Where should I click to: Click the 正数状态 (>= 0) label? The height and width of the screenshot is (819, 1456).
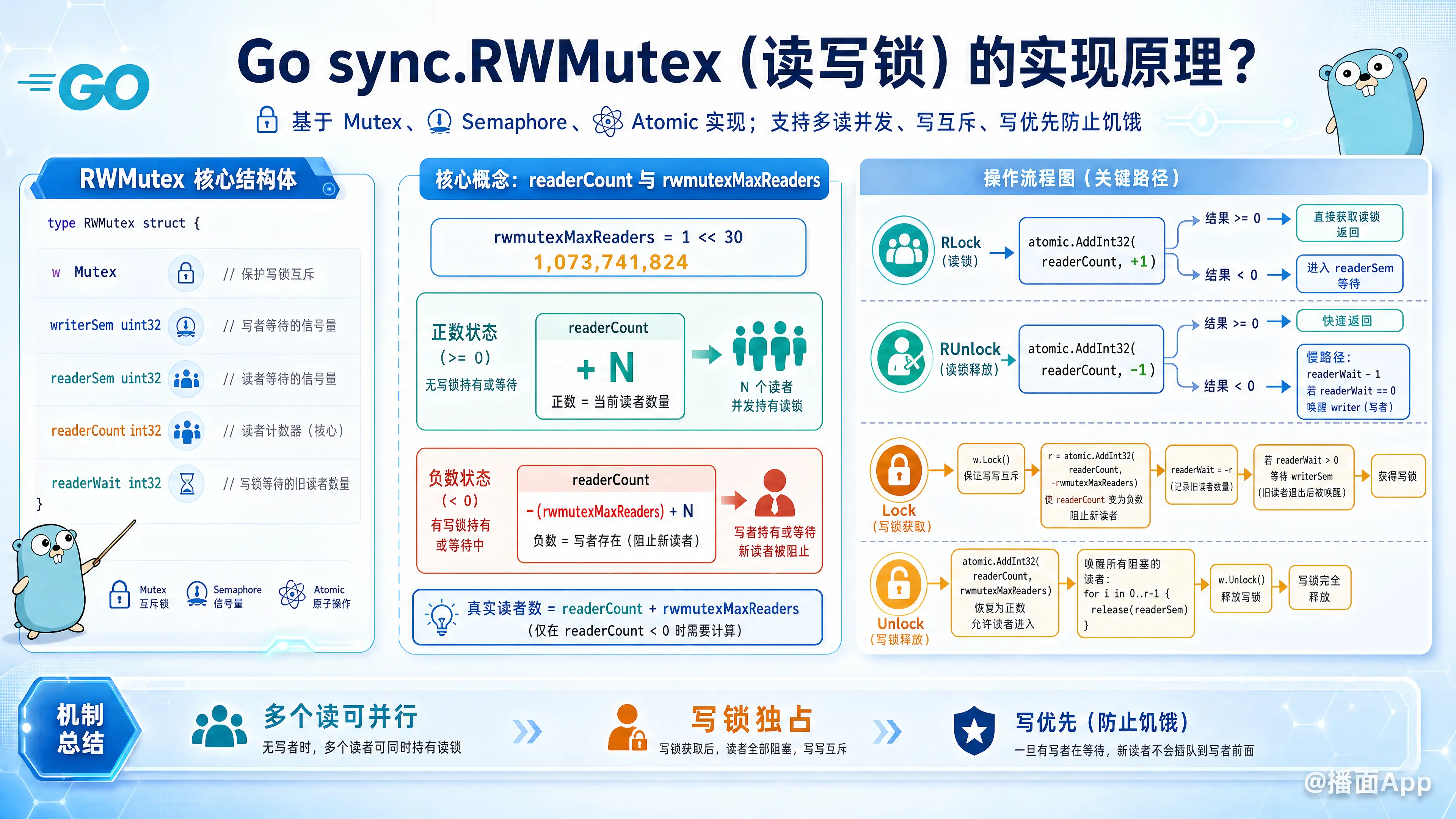click(x=464, y=344)
